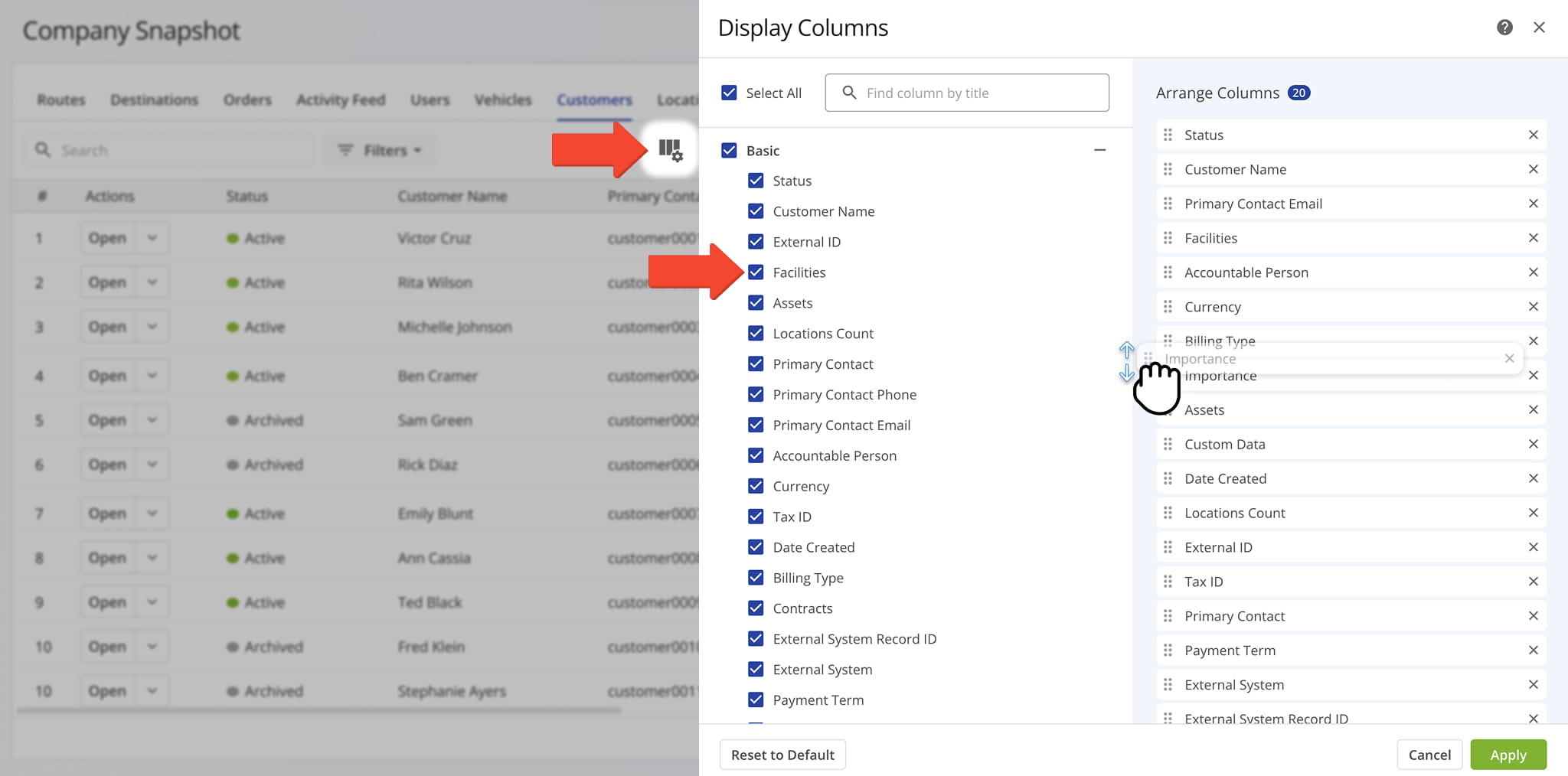Expand Open dropdown arrow for Victor Cruz
This screenshot has height=776, width=1568.
(152, 238)
